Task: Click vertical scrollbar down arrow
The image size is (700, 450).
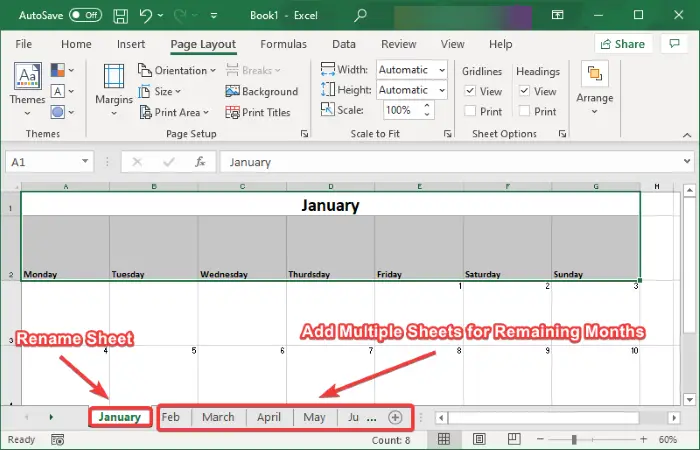Action: pyautogui.click(x=689, y=400)
